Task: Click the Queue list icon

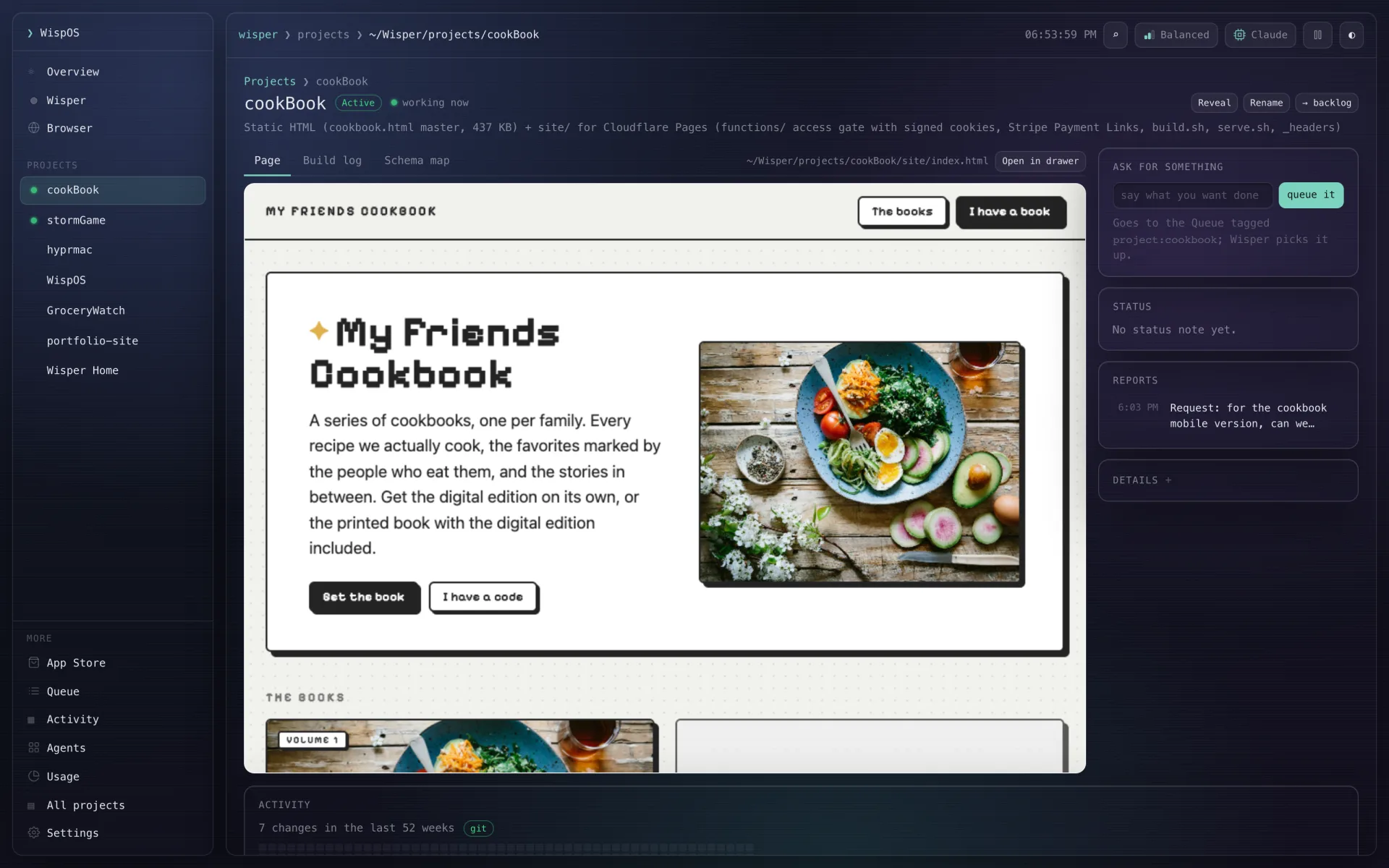Action: click(33, 692)
